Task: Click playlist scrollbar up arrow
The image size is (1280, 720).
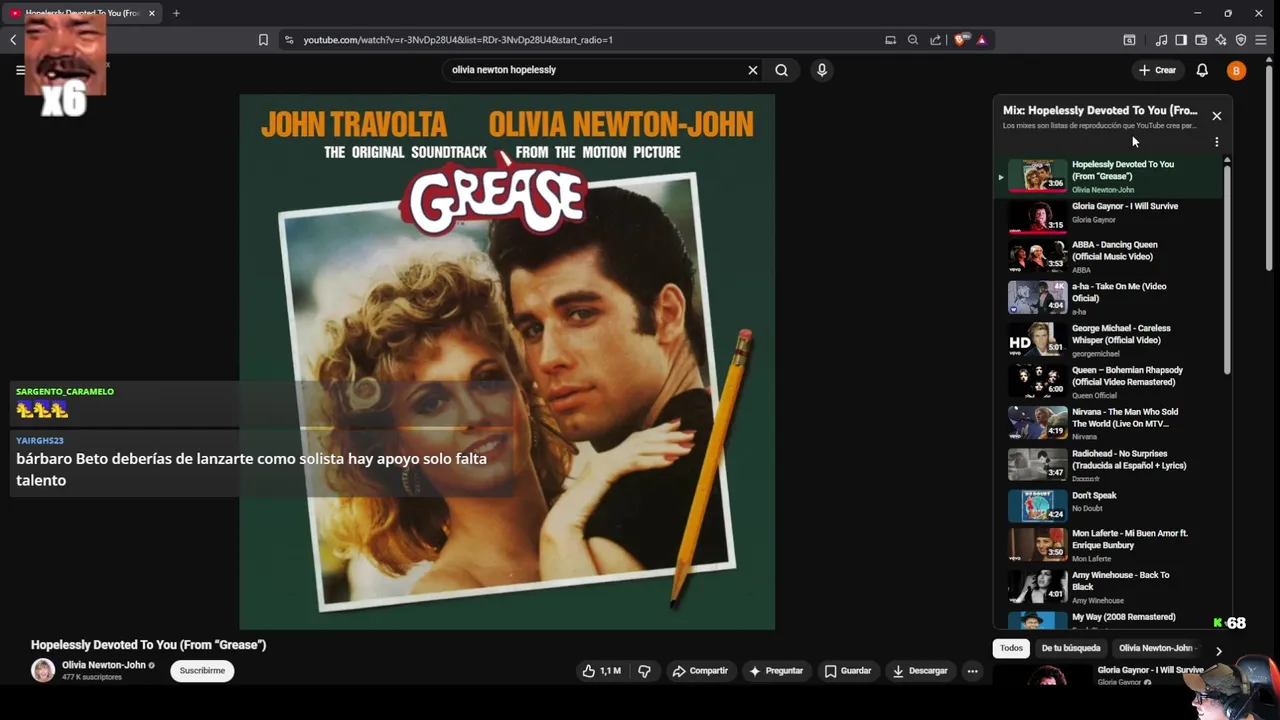Action: pyautogui.click(x=1227, y=160)
